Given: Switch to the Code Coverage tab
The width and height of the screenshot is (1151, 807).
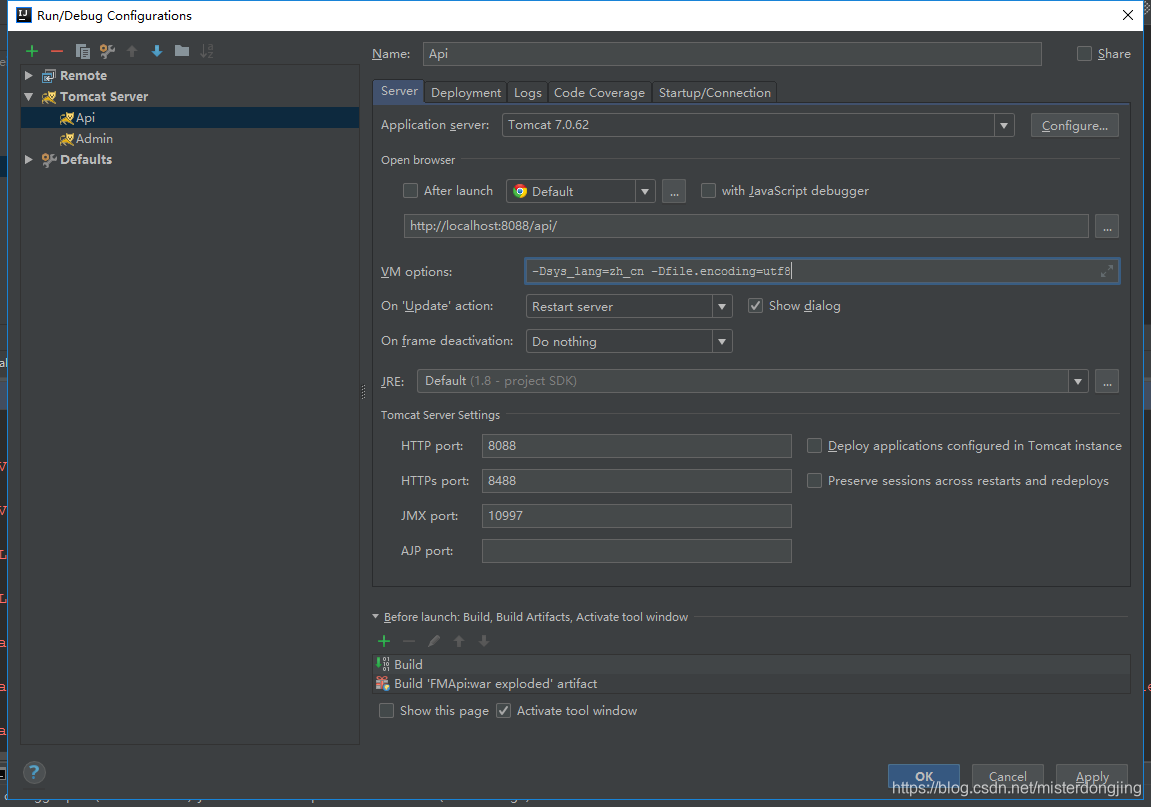Looking at the screenshot, I should pyautogui.click(x=599, y=93).
